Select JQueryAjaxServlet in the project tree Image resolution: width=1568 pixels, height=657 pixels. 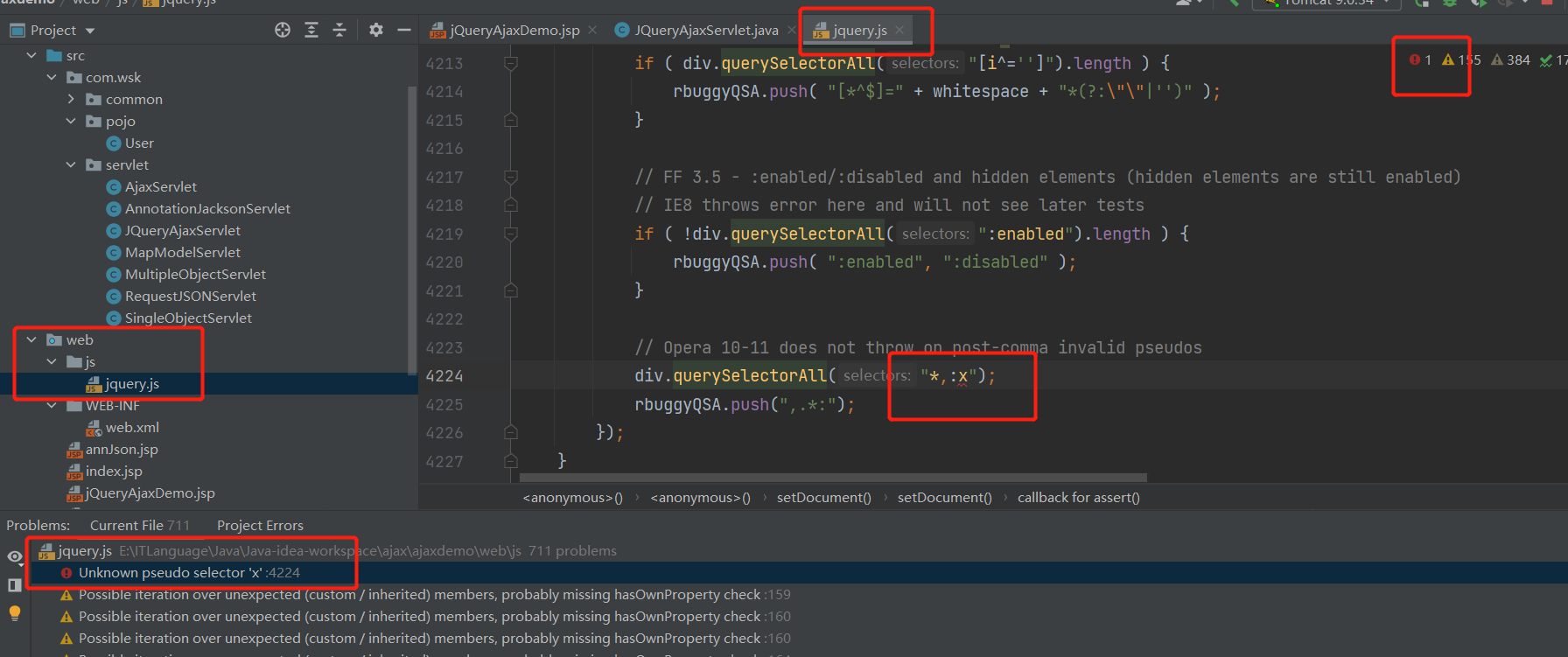(x=182, y=231)
